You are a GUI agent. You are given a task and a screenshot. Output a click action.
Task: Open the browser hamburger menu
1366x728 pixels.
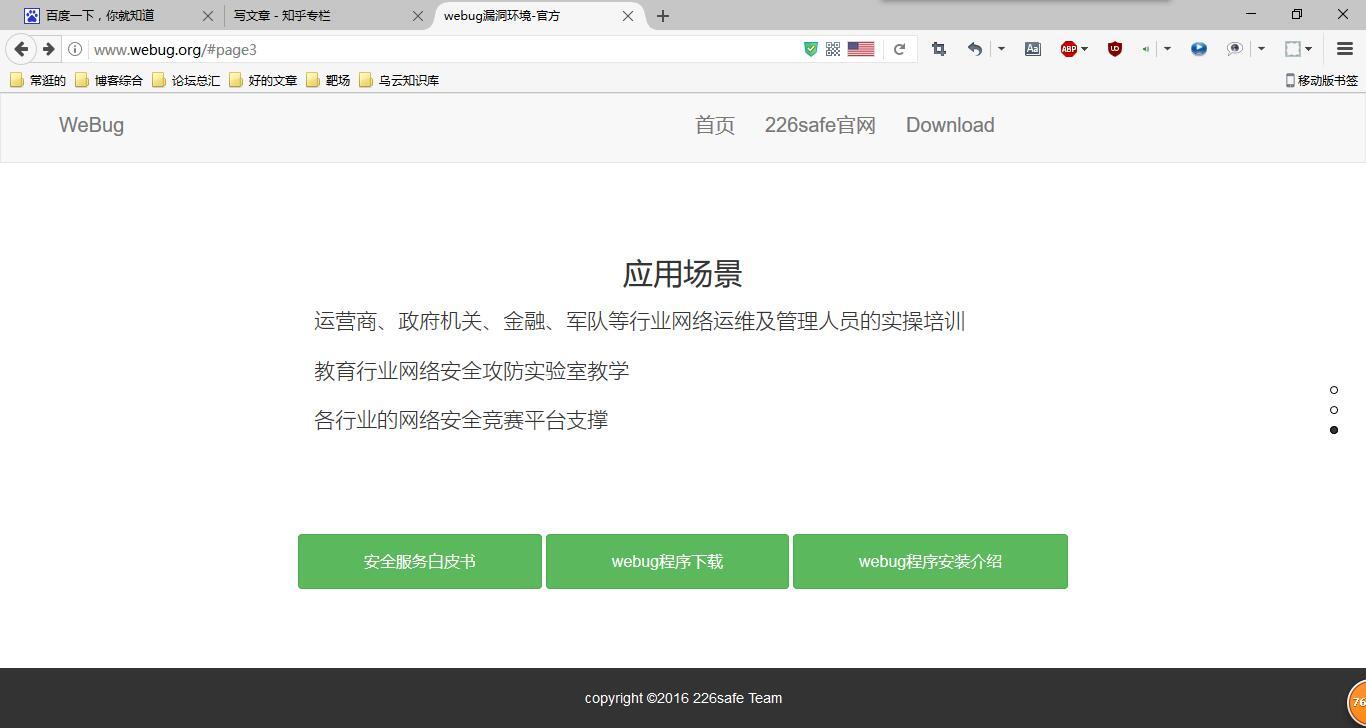point(1344,48)
